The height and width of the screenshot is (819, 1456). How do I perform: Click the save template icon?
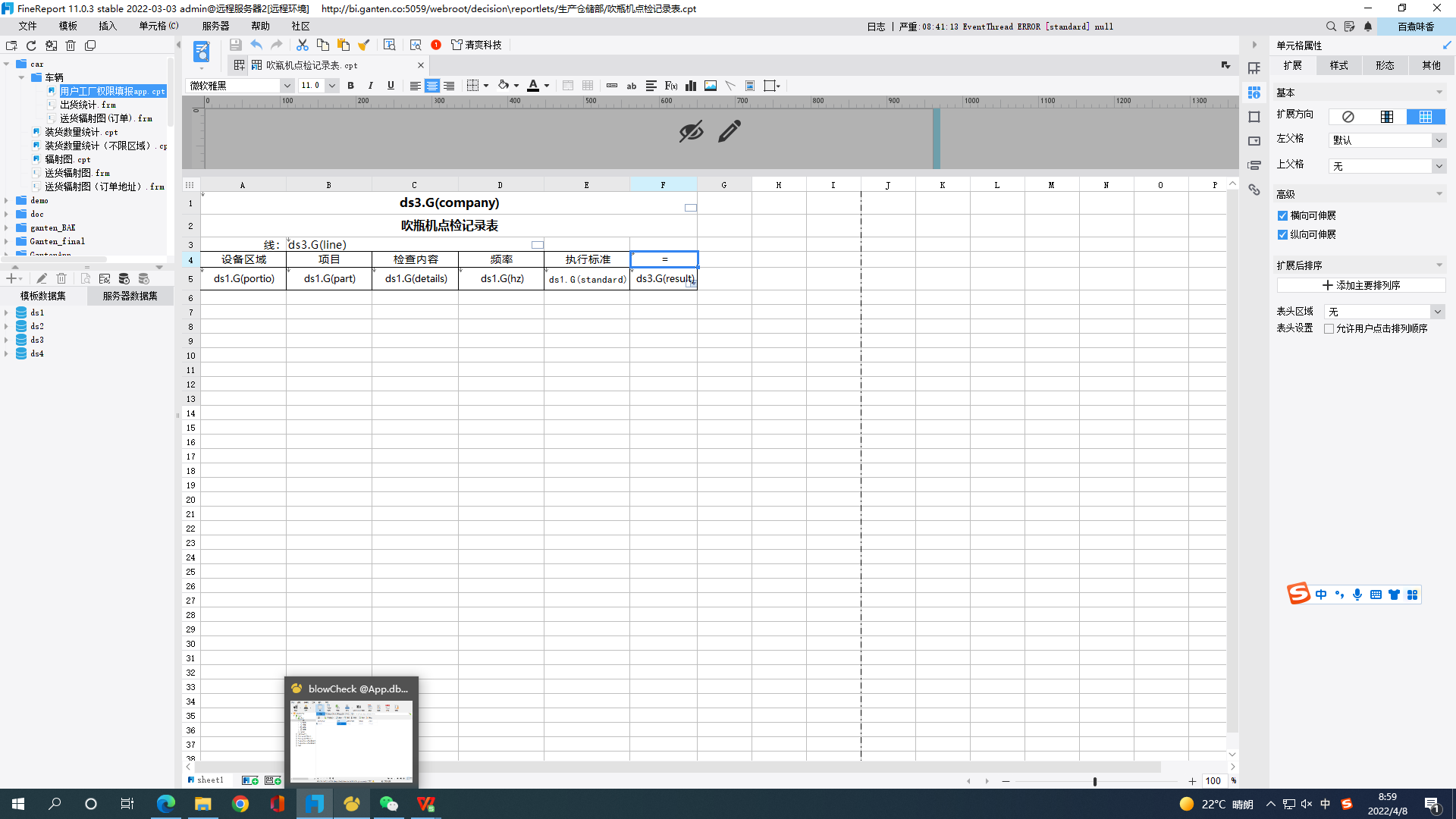point(236,45)
